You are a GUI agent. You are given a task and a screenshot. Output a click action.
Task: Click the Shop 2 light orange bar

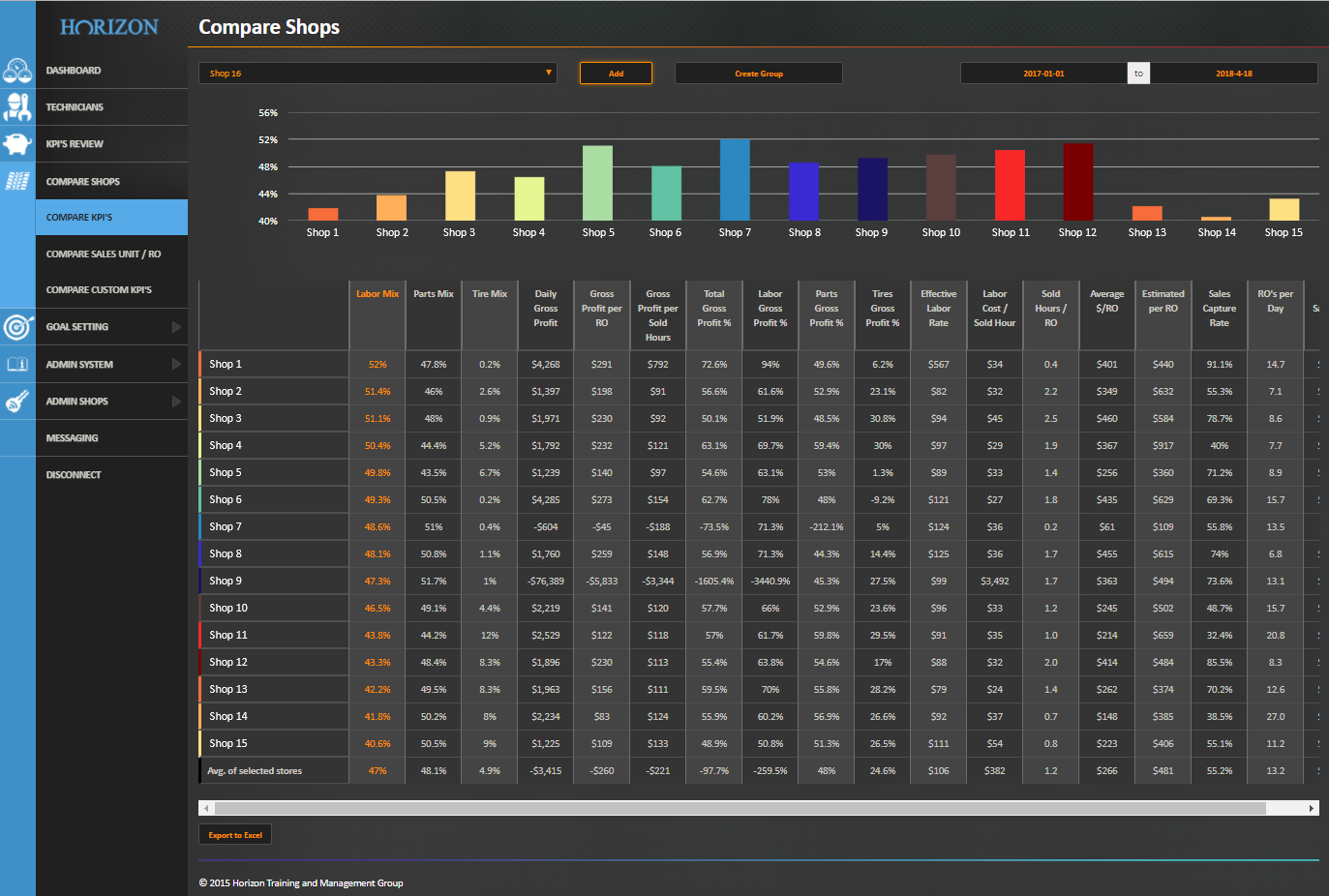391,208
